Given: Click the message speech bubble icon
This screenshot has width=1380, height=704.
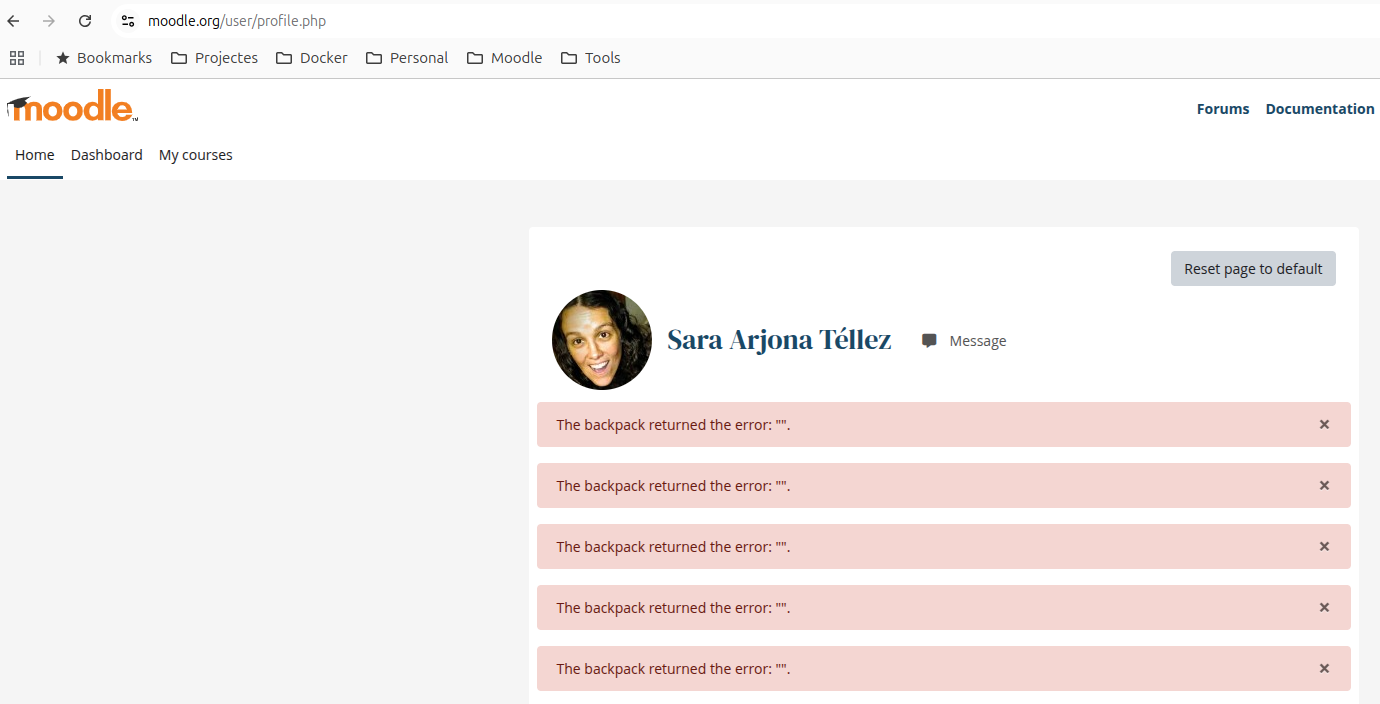Looking at the screenshot, I should point(930,341).
